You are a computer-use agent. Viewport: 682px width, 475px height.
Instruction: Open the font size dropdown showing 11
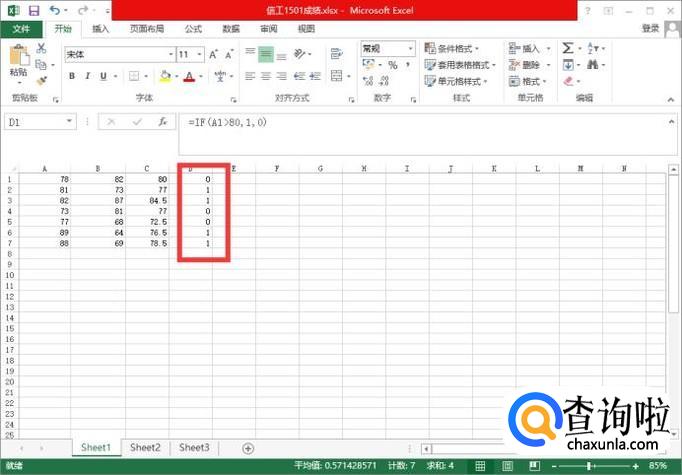(x=199, y=54)
